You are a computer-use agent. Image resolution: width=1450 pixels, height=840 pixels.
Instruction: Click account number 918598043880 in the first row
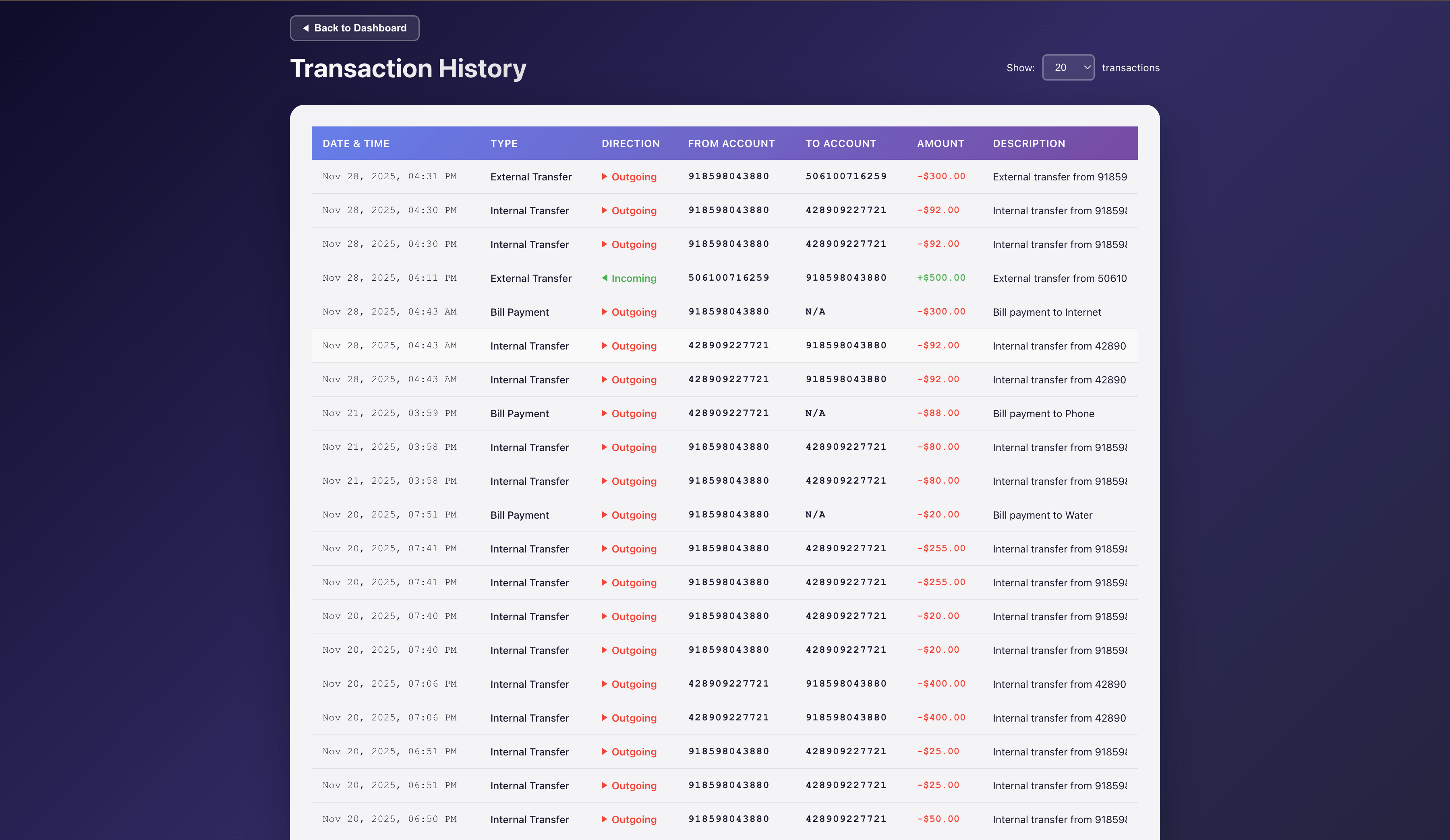pos(729,177)
